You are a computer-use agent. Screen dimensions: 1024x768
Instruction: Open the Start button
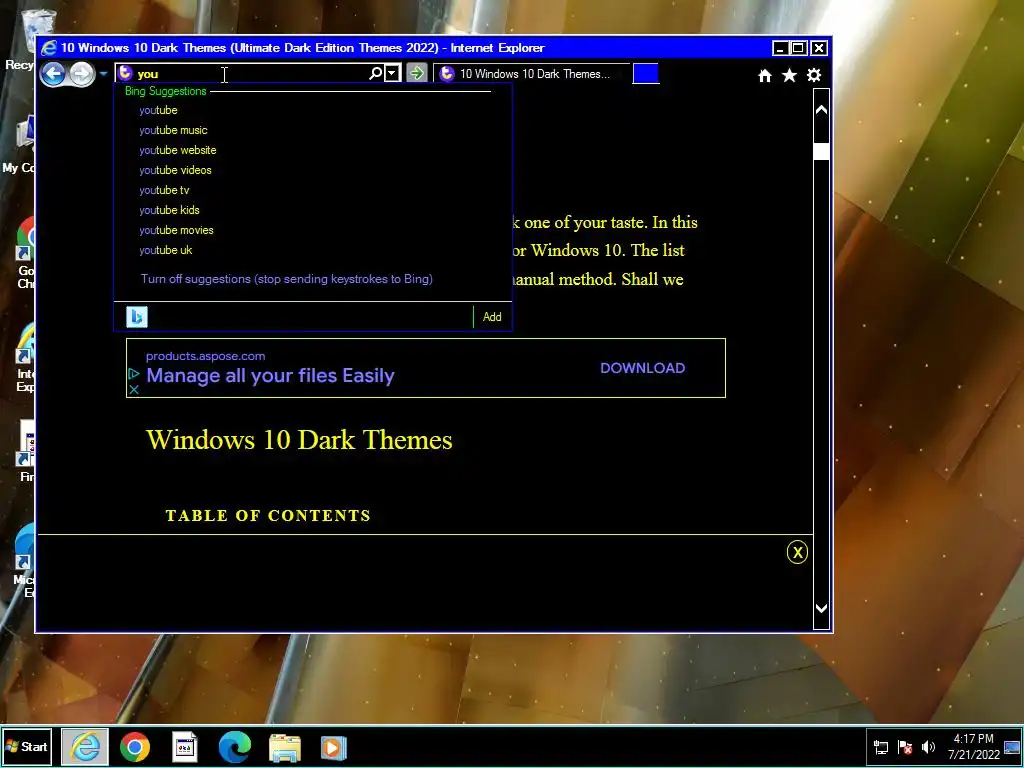point(27,746)
